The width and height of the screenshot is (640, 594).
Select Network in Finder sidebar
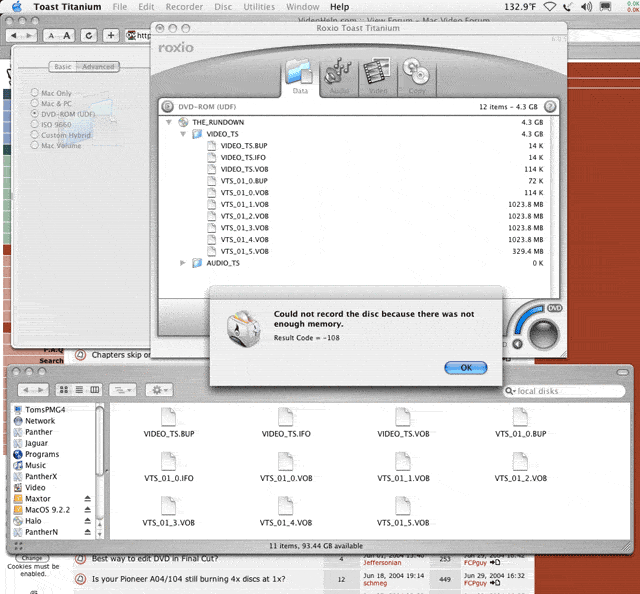[x=40, y=420]
